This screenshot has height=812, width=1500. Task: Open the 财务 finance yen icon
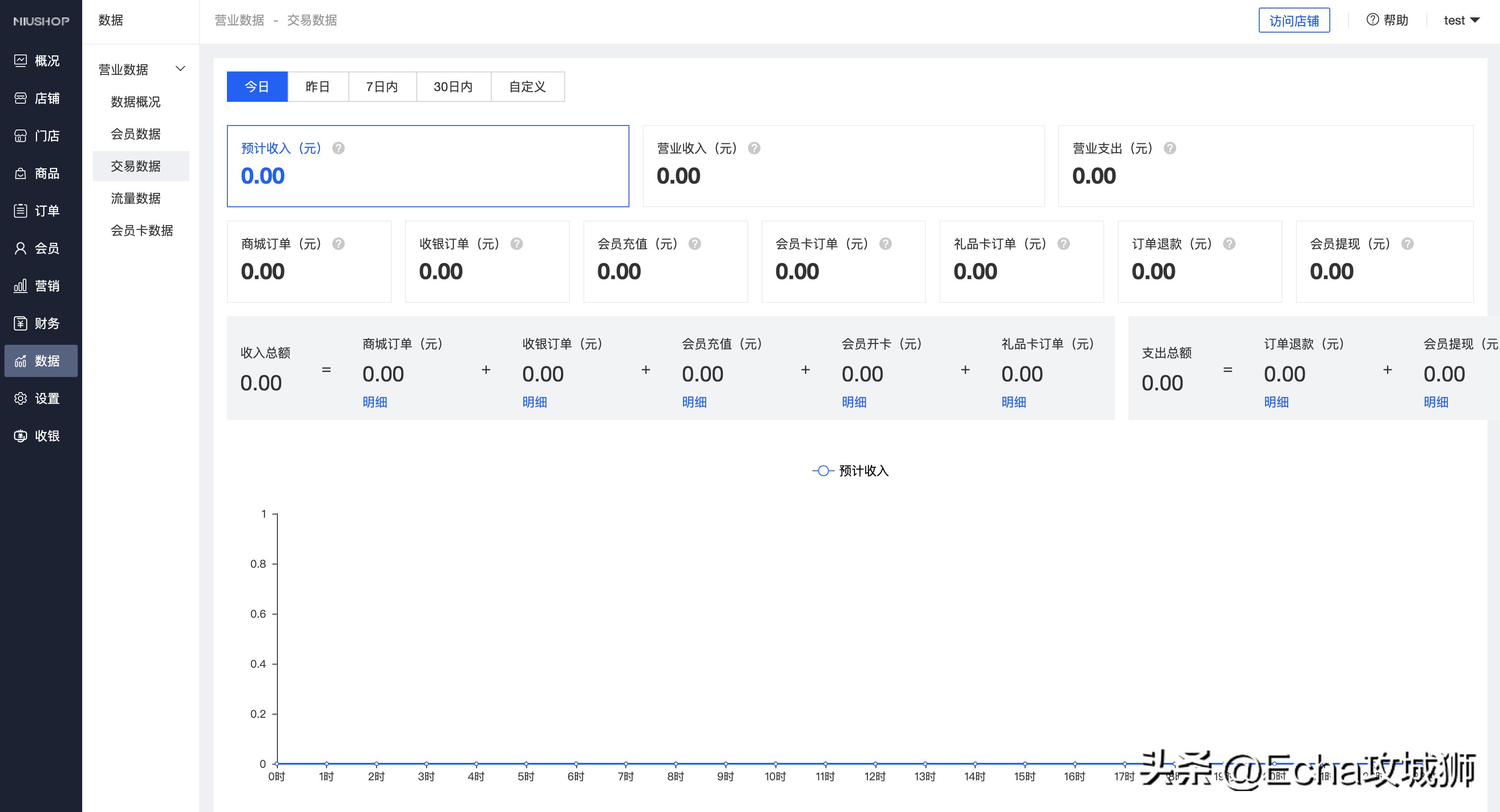(x=21, y=324)
